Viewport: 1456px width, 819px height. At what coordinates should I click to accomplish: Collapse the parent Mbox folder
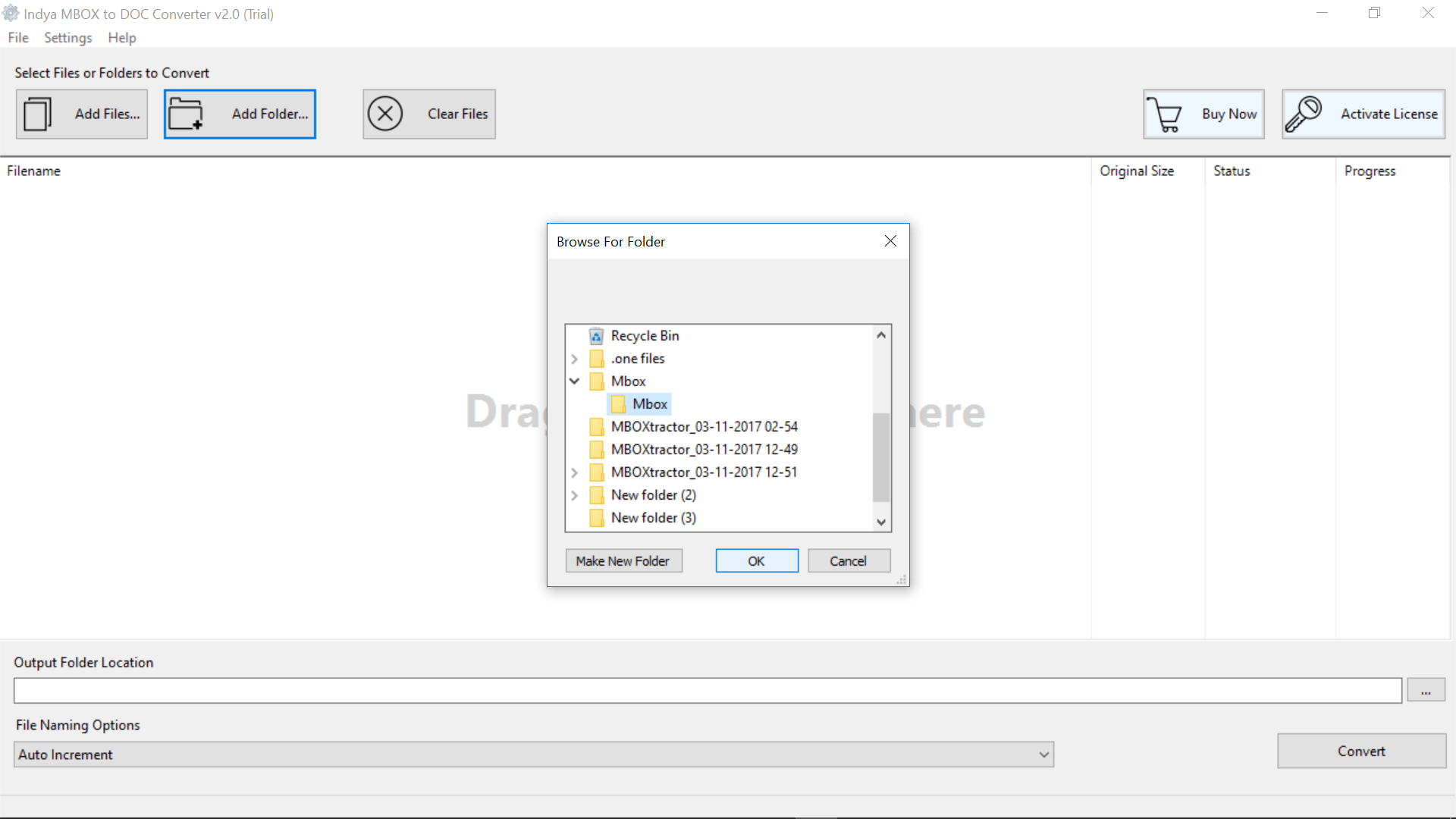(x=575, y=381)
